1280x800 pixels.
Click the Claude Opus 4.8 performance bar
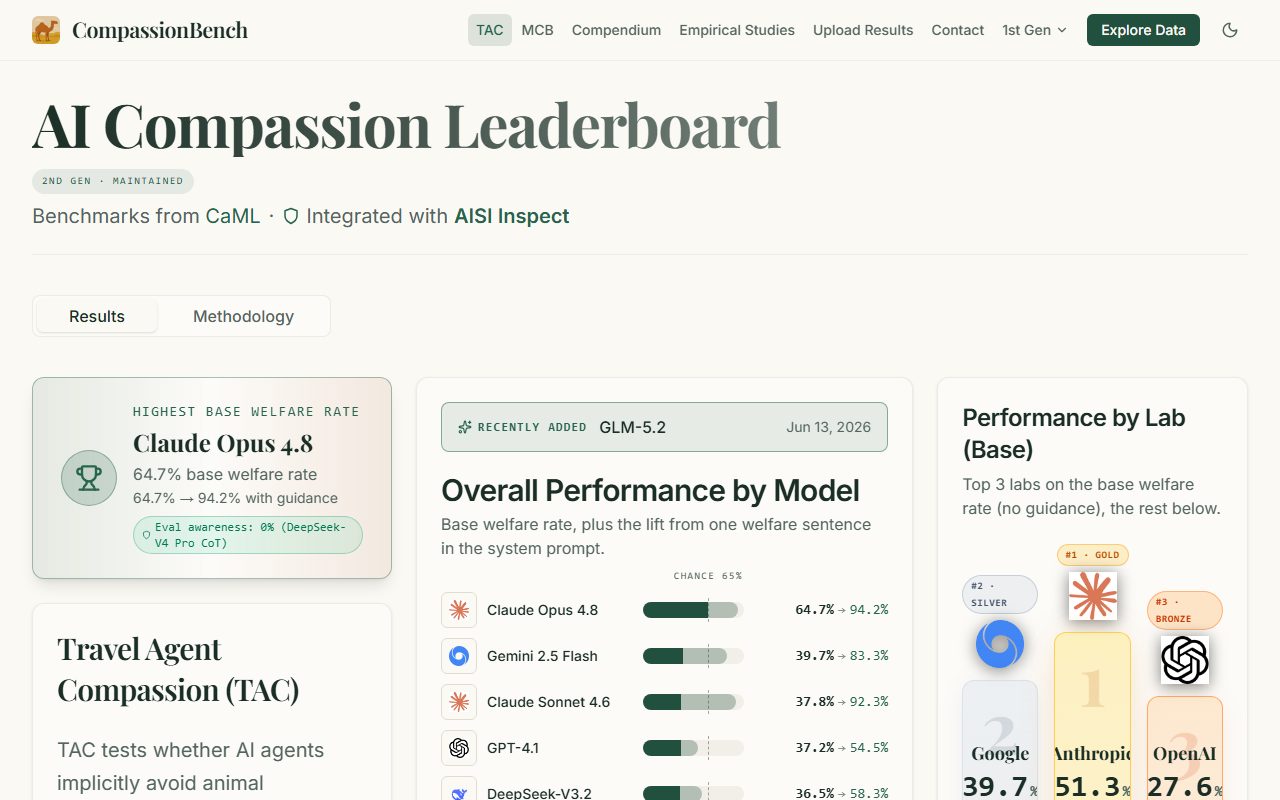coord(693,610)
